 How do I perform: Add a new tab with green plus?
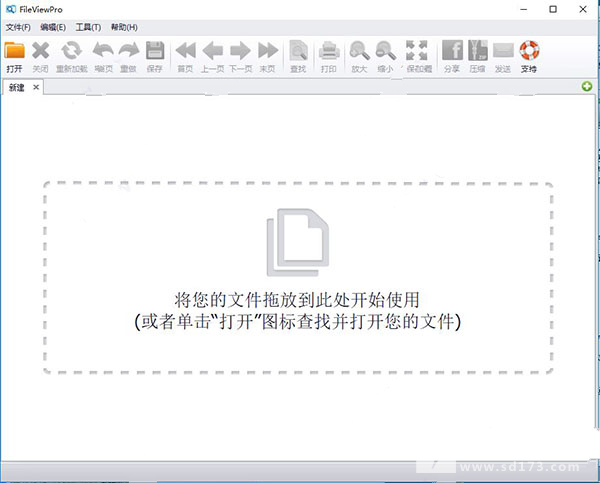coord(587,86)
